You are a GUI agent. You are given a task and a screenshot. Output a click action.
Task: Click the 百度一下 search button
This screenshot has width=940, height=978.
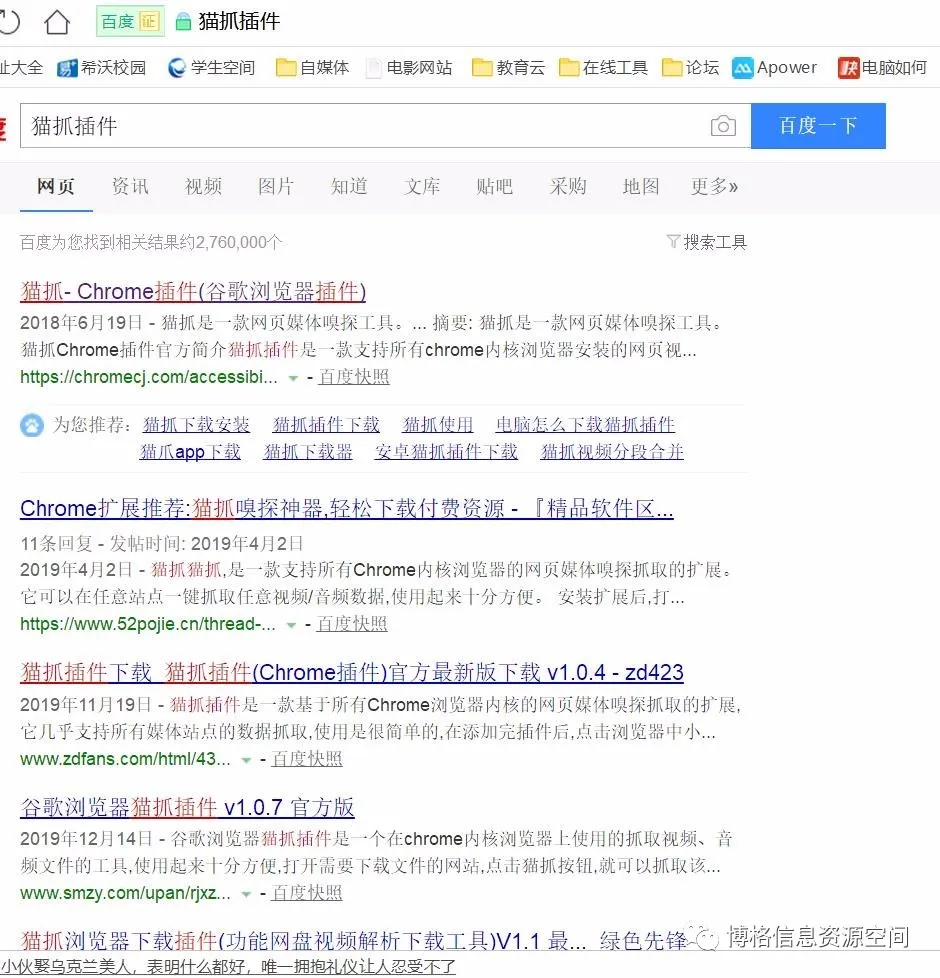(818, 126)
